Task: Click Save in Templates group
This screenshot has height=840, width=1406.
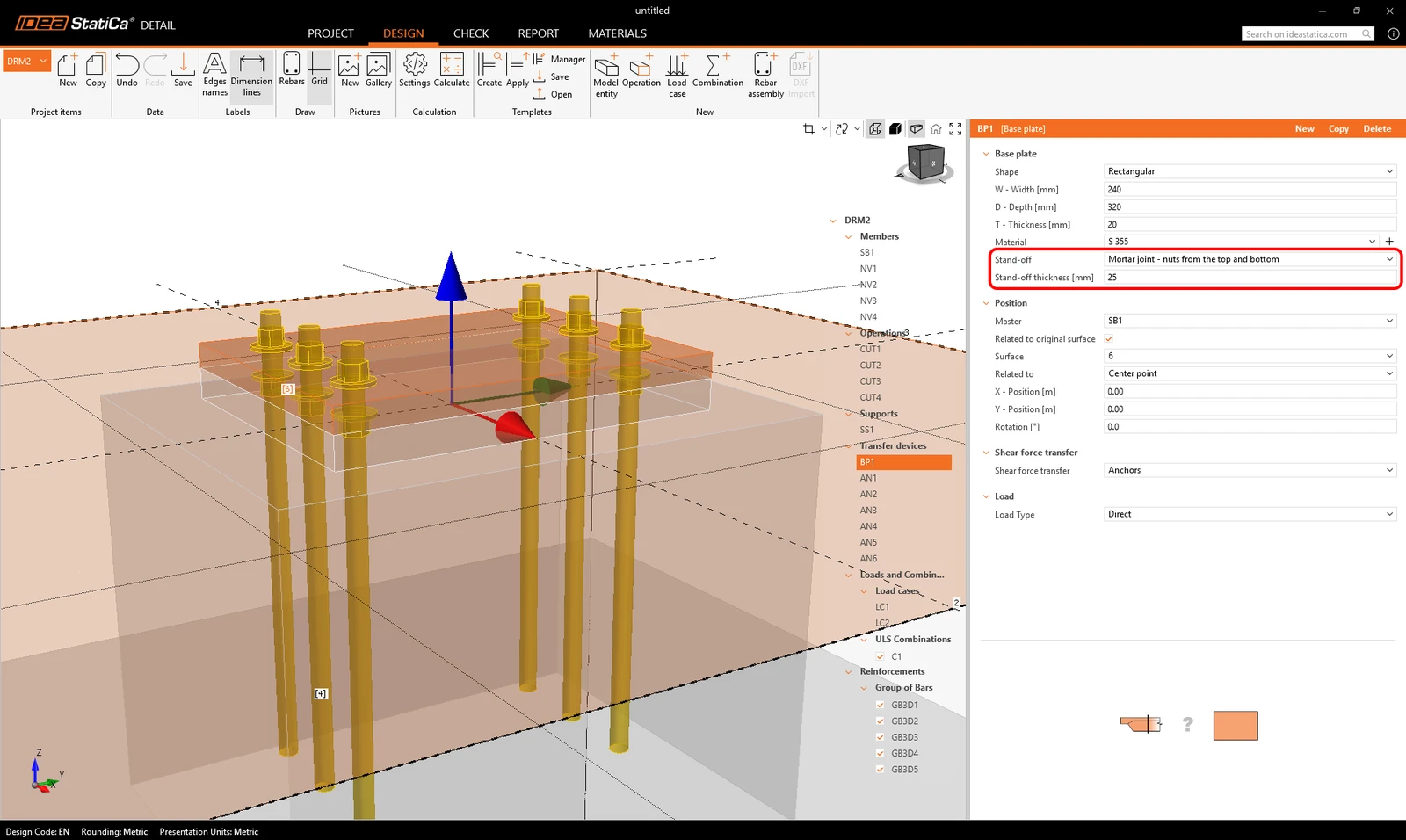Action: tap(552, 76)
